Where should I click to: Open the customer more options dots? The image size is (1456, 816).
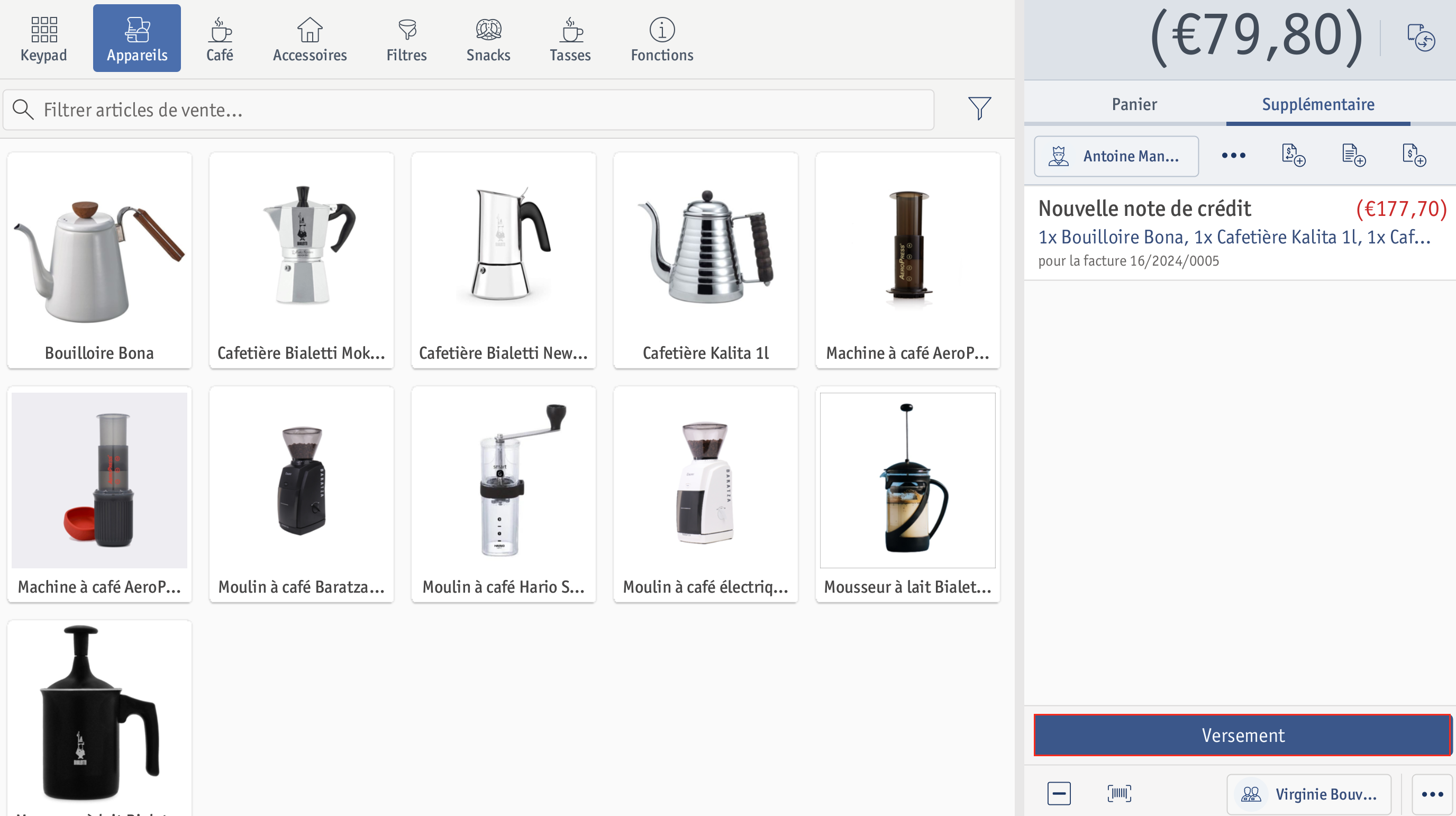pos(1233,156)
